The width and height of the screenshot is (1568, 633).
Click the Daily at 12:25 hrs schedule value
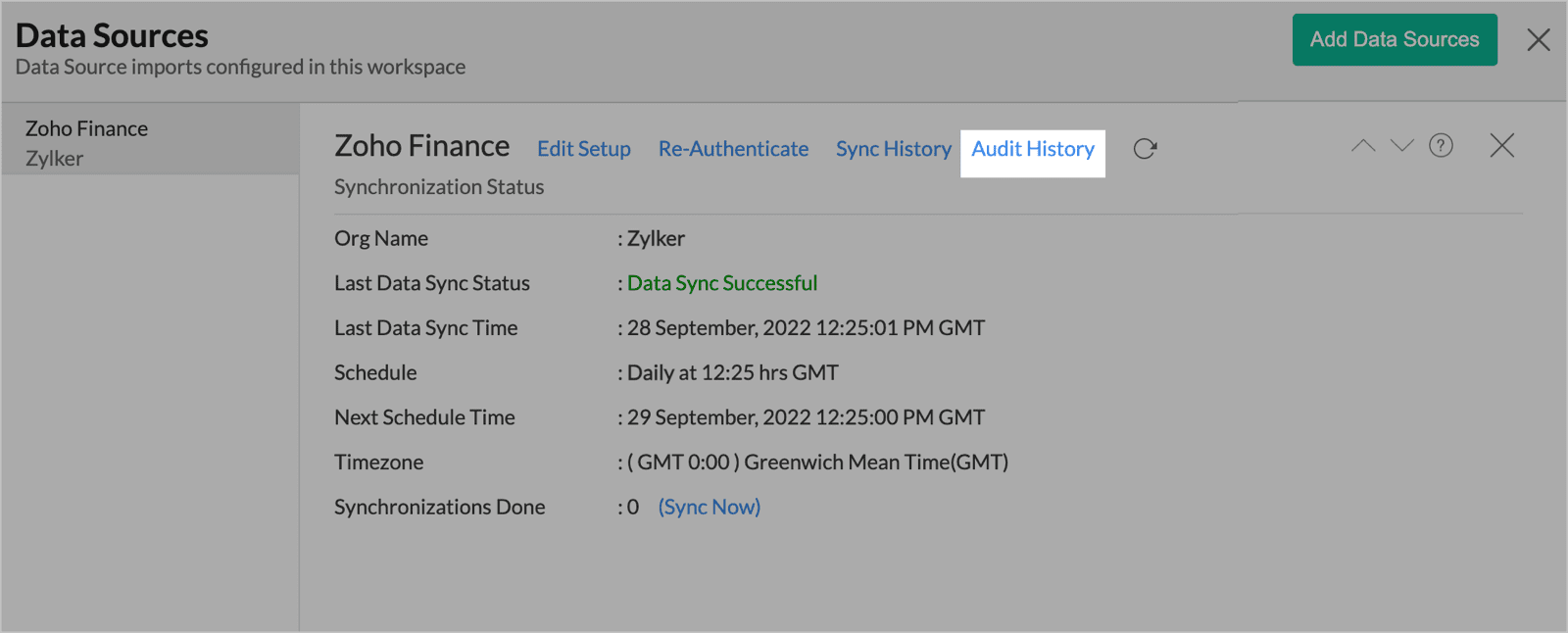click(732, 373)
